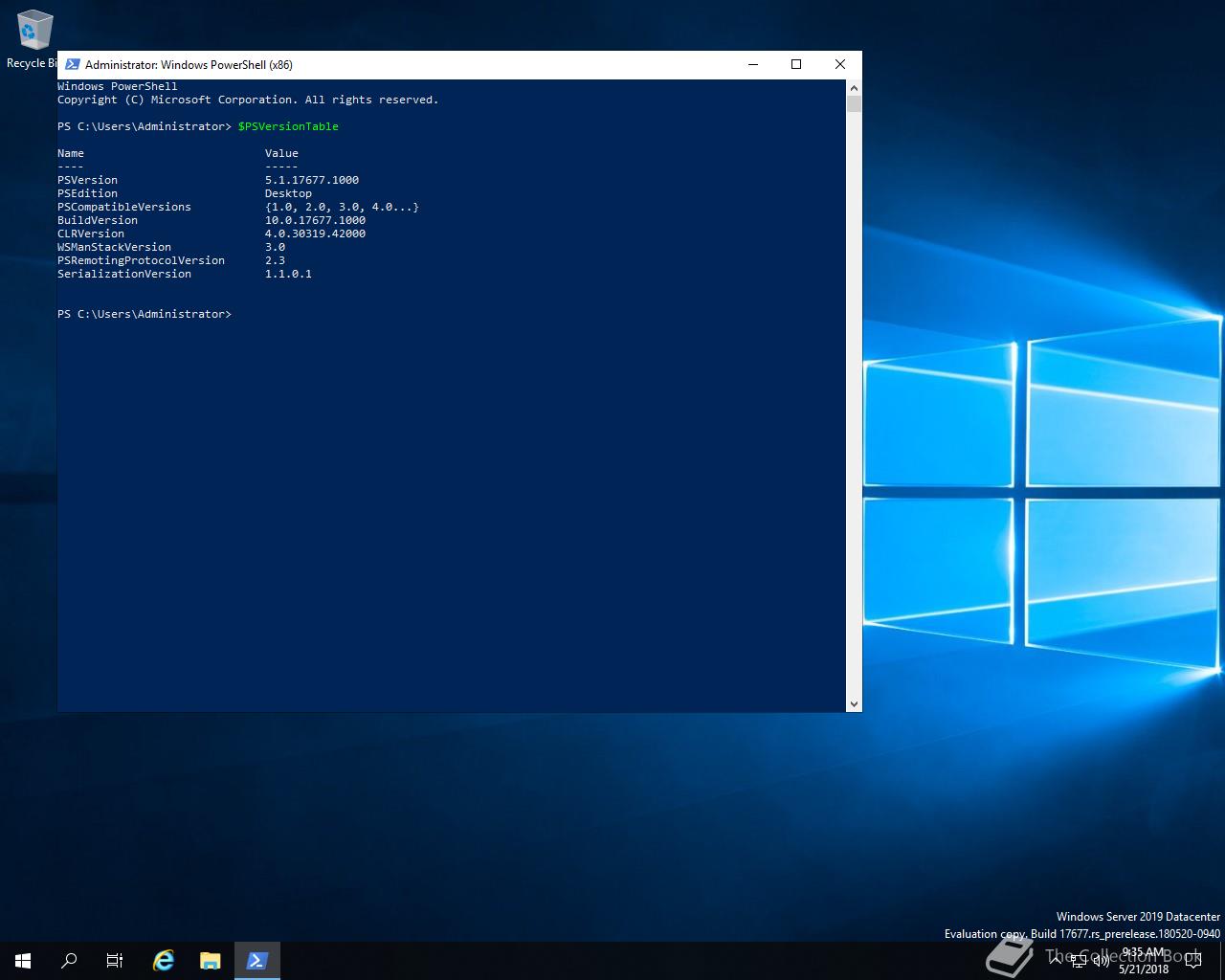Viewport: 1225px width, 980px height.
Task: Click the PSCompatibleVersions row name
Action: pyautogui.click(x=124, y=207)
